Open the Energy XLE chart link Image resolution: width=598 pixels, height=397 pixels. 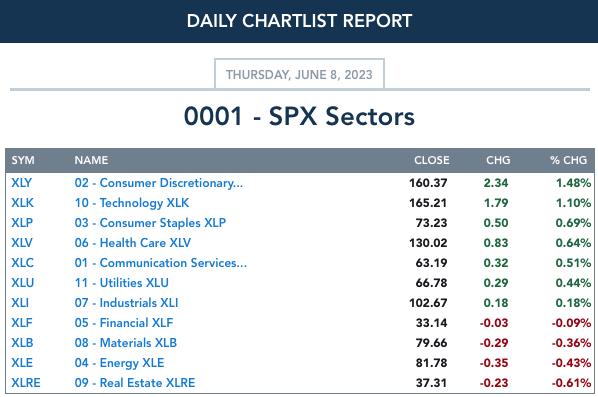tap(119, 363)
